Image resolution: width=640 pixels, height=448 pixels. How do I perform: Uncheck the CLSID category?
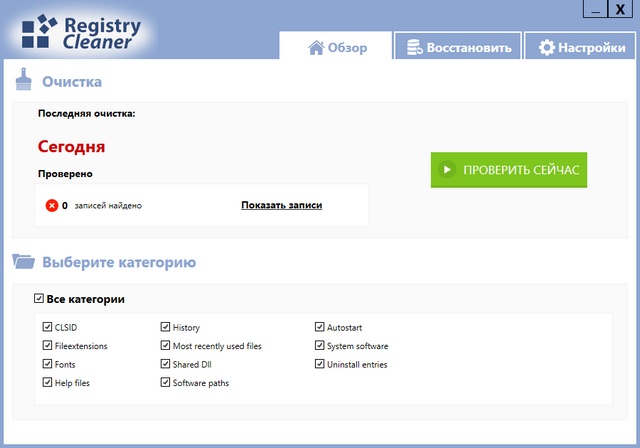pyautogui.click(x=47, y=327)
